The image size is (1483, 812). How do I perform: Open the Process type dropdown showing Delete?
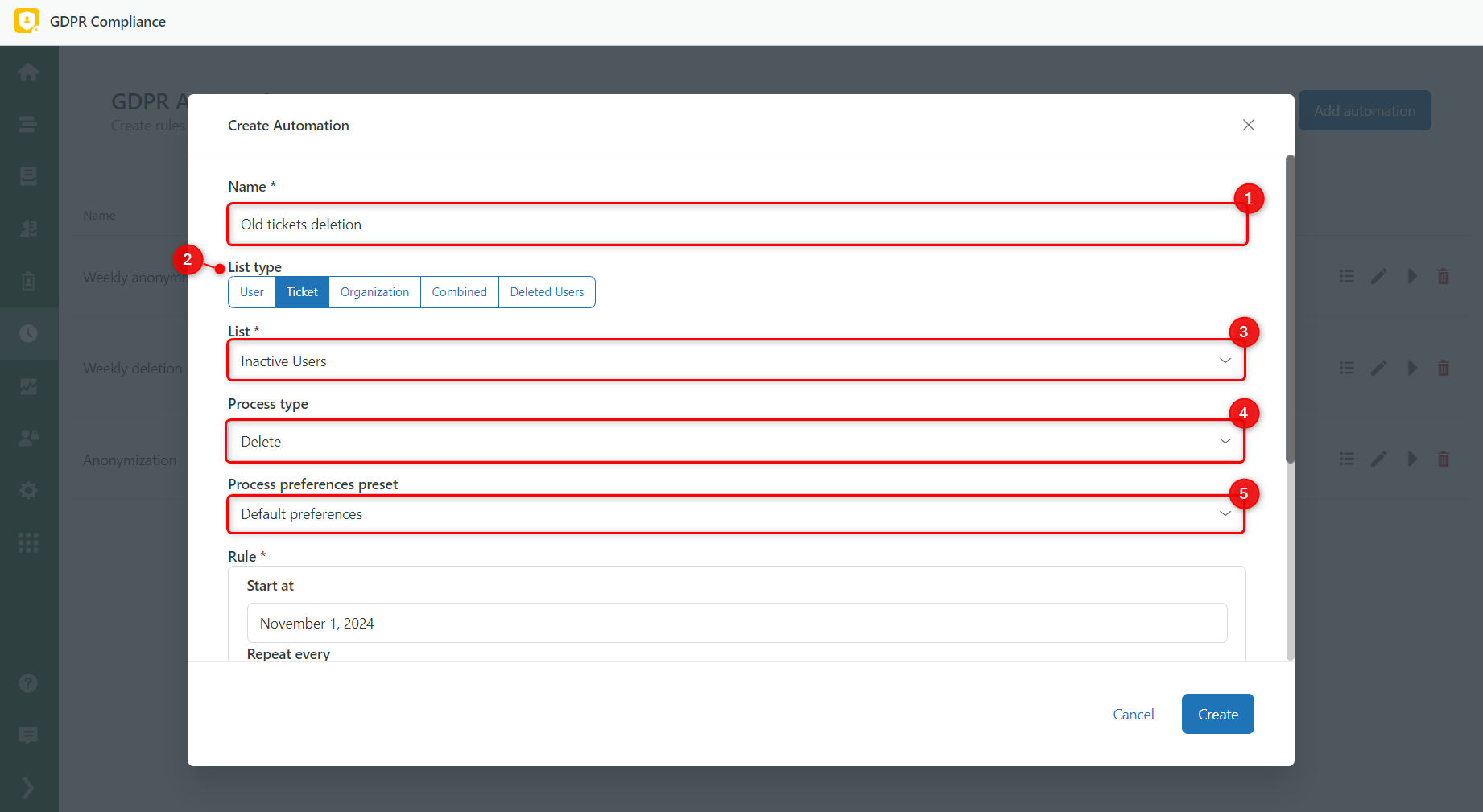coord(735,442)
